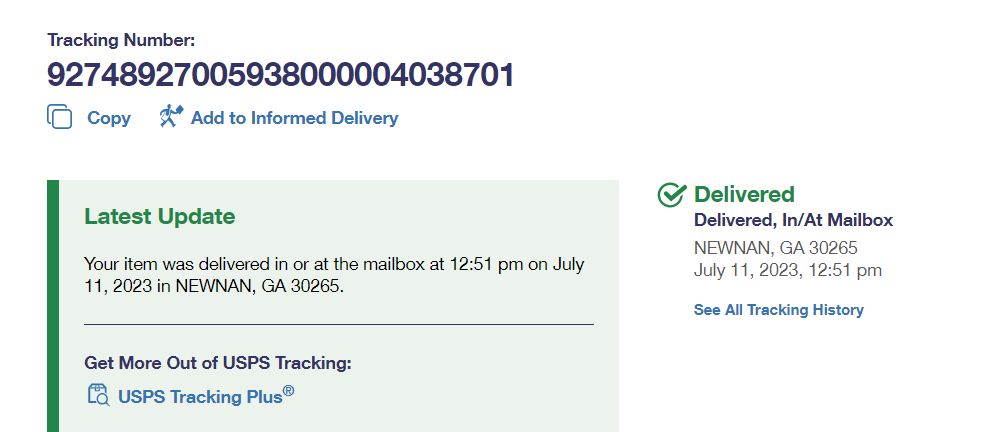Image resolution: width=998 pixels, height=432 pixels.
Task: Click the USPS Tracking Plus package icon
Action: coord(98,395)
